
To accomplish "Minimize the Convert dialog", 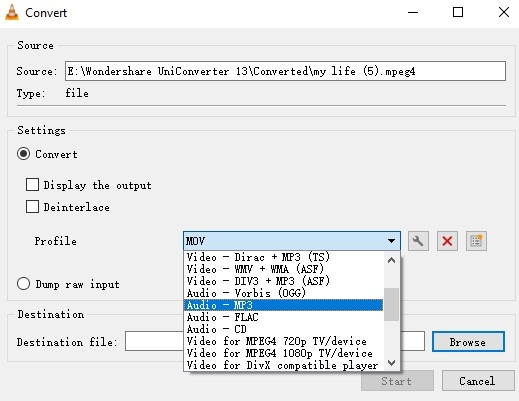I will point(413,12).
